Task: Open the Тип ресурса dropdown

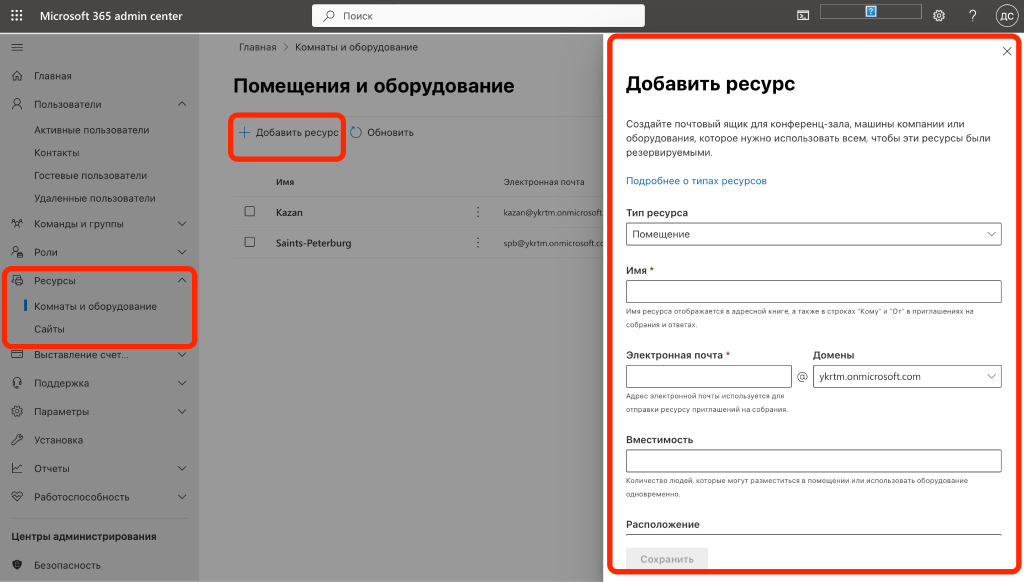Action: [813, 234]
